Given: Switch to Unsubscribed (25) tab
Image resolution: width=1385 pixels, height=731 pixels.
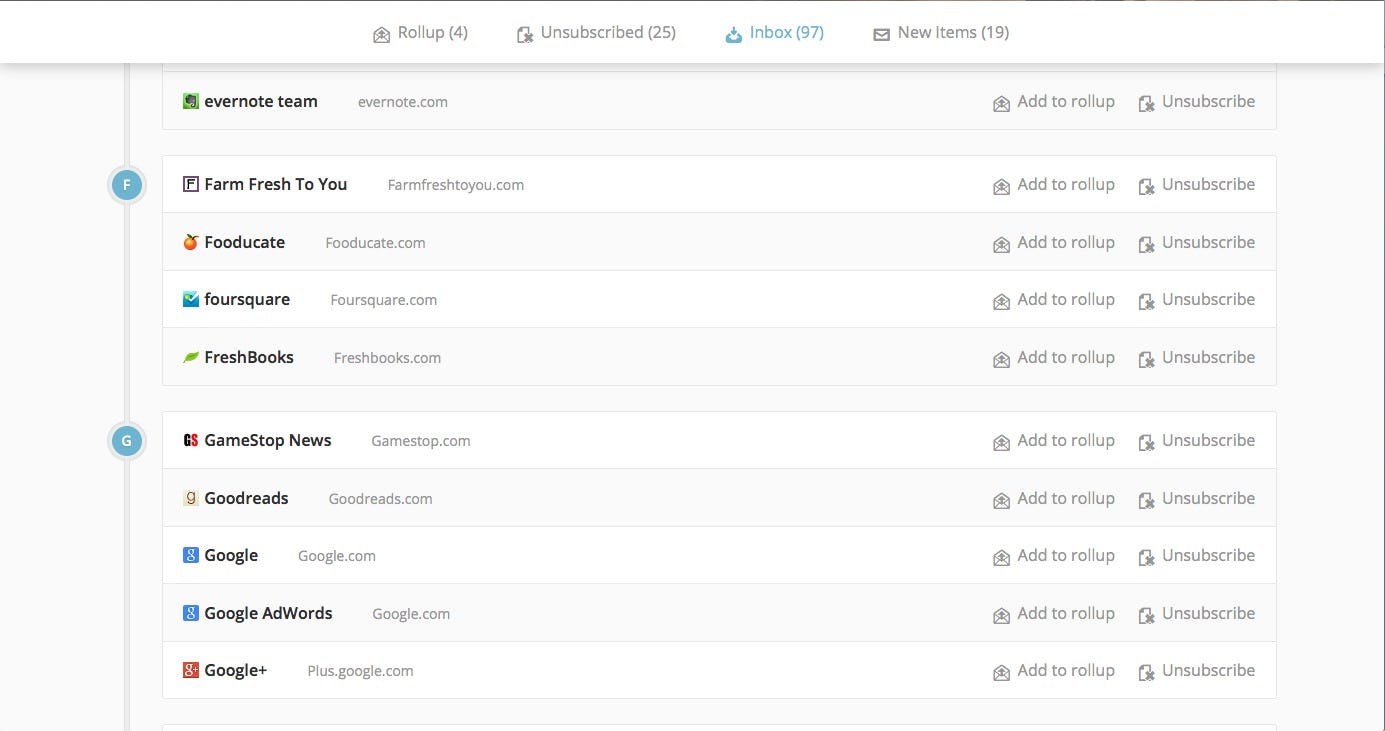Looking at the screenshot, I should point(596,33).
